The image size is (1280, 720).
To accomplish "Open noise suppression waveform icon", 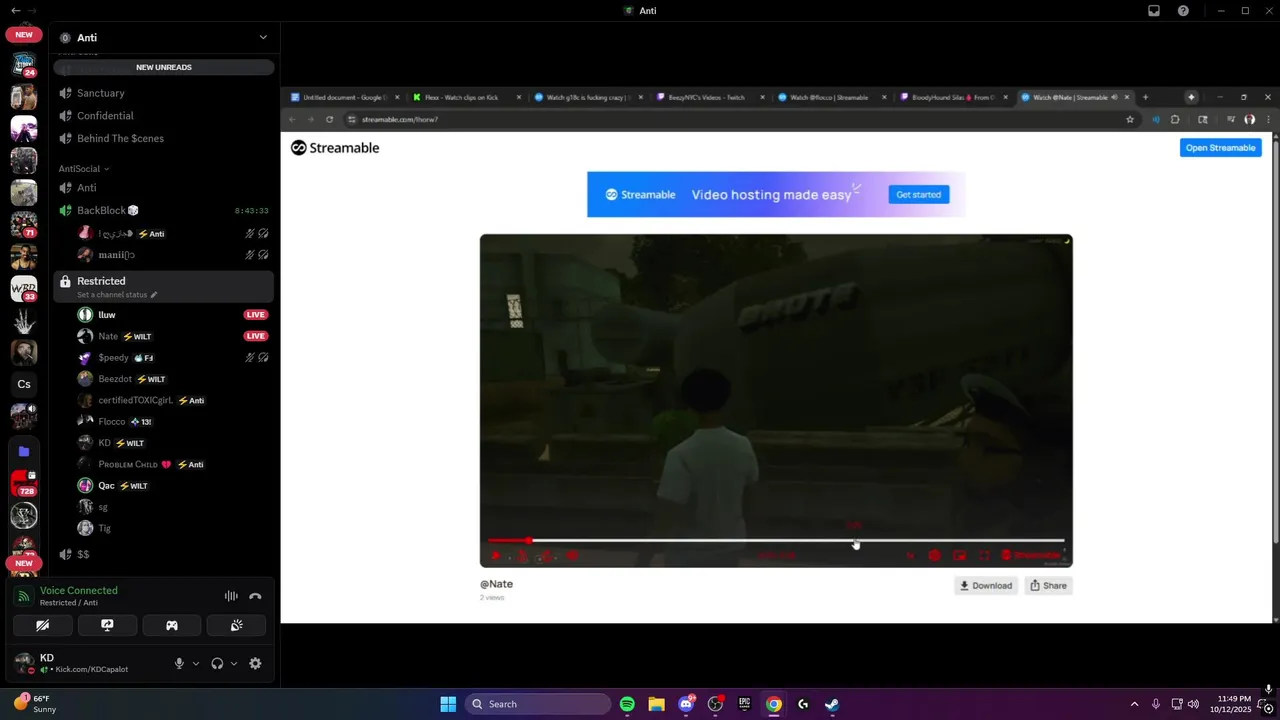I will [x=231, y=596].
